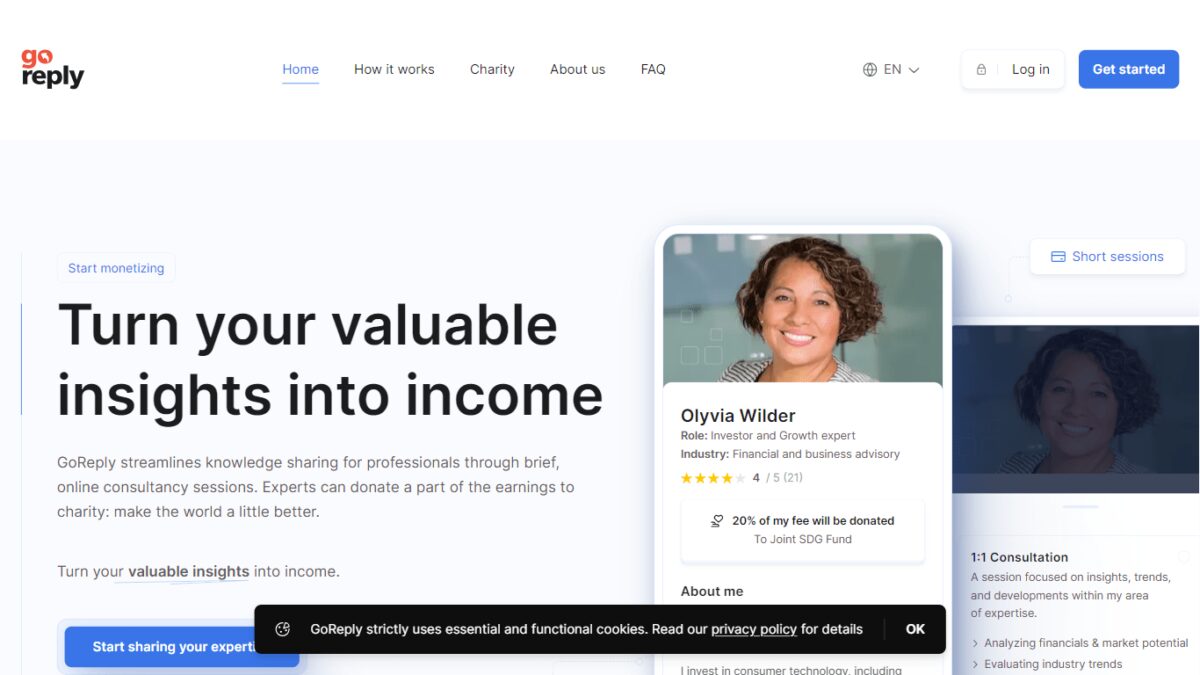Open the Charity page

coord(492,70)
